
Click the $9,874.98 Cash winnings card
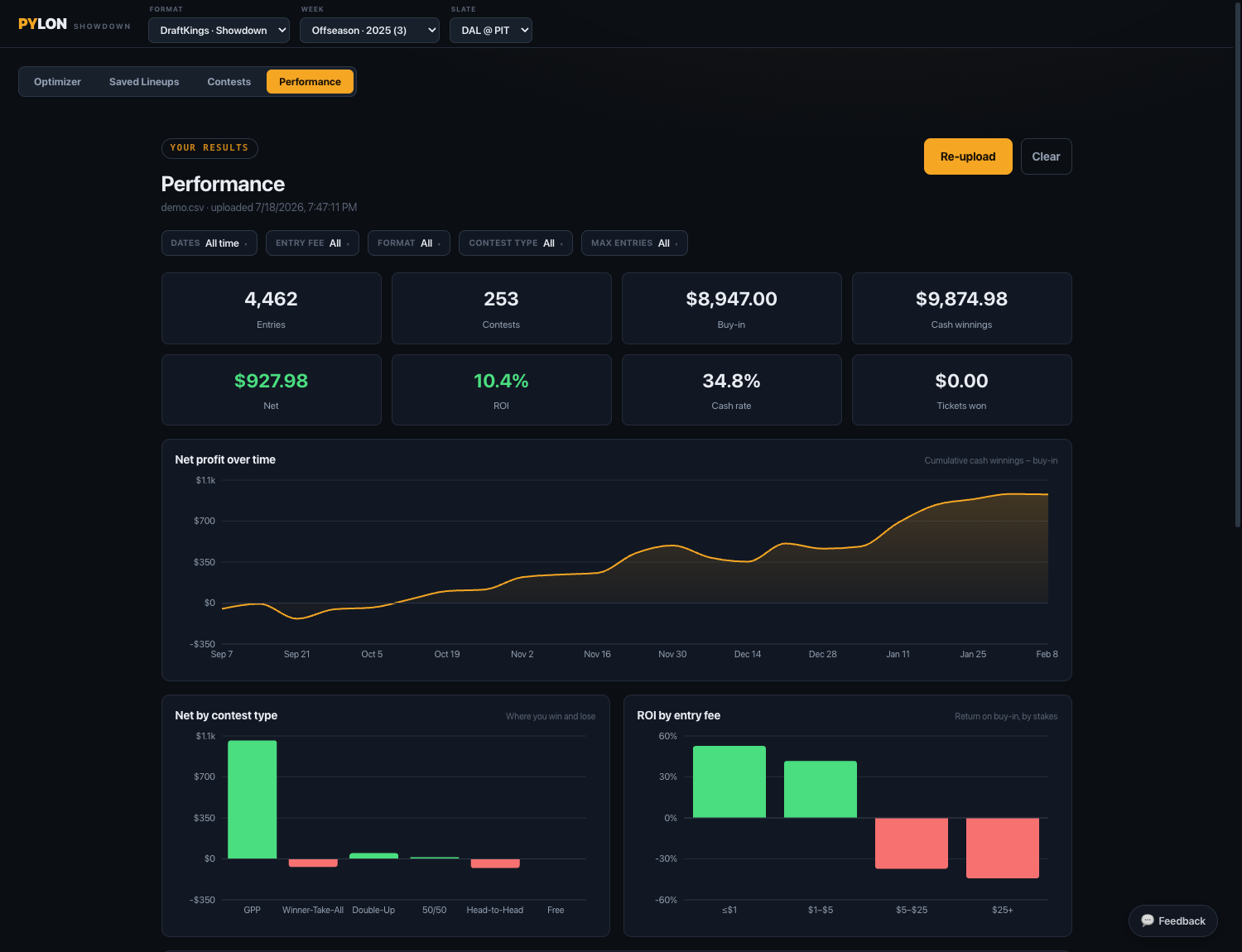pos(961,308)
